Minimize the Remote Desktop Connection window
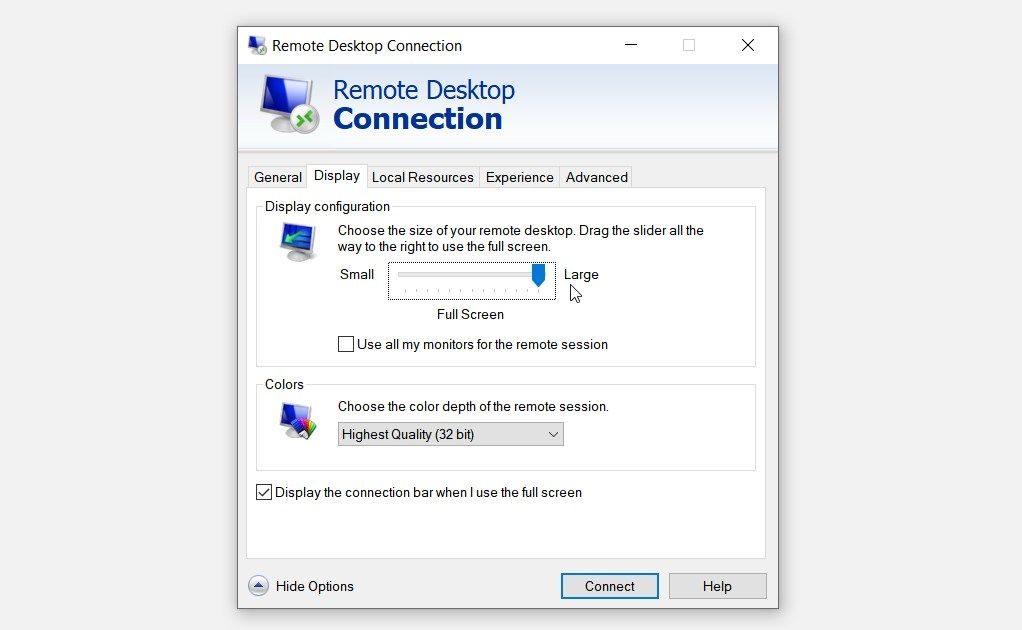Image resolution: width=1022 pixels, height=630 pixels. pyautogui.click(x=631, y=45)
